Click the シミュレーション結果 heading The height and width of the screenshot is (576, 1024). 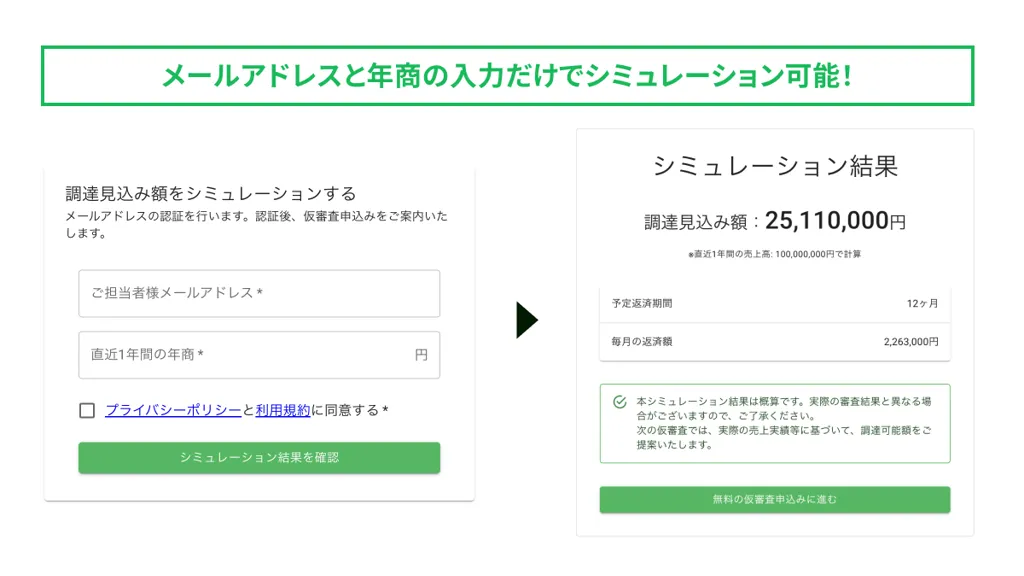tap(775, 166)
